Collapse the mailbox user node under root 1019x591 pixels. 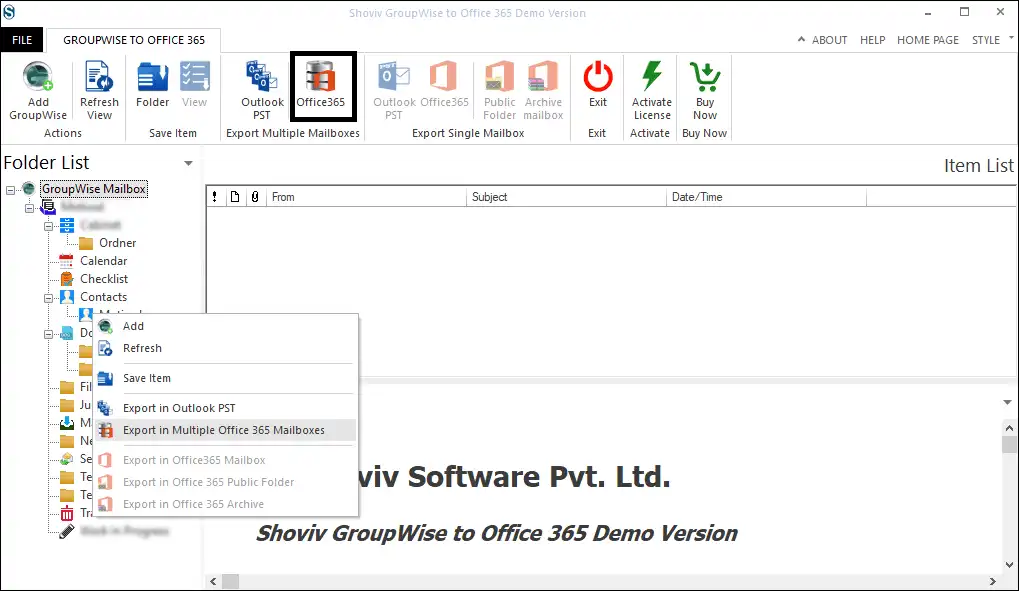point(30,208)
